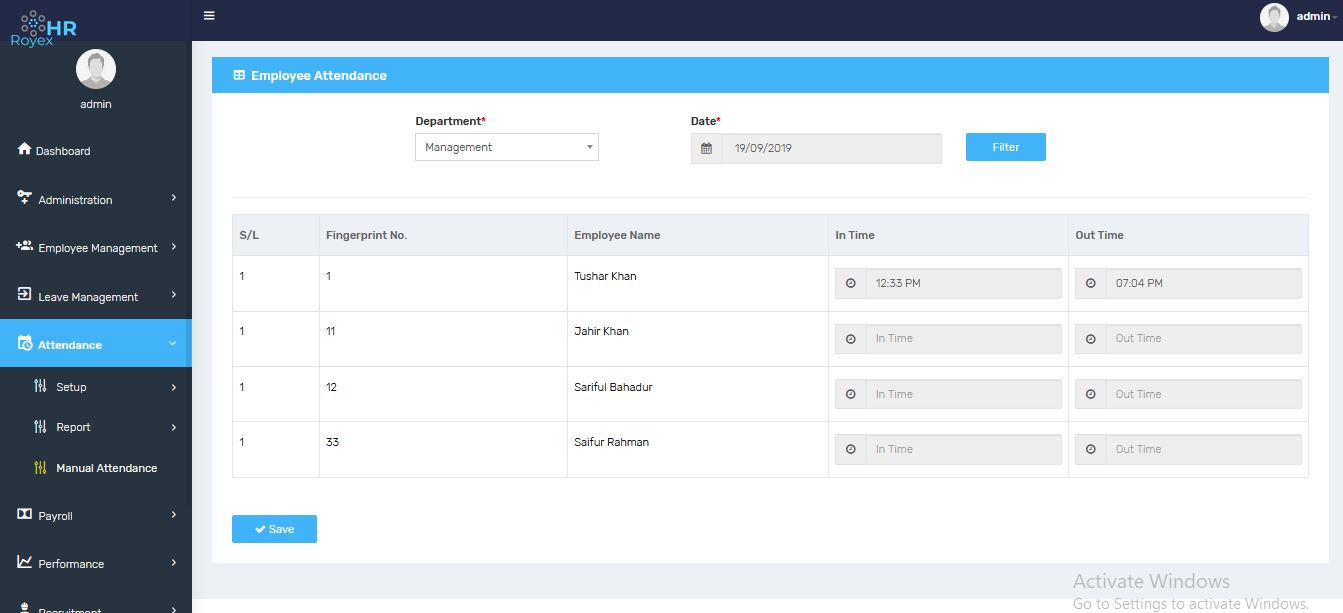Click Tushar Khan Out Time field 07:04 PM
The height and width of the screenshot is (613, 1343).
coord(1203,283)
